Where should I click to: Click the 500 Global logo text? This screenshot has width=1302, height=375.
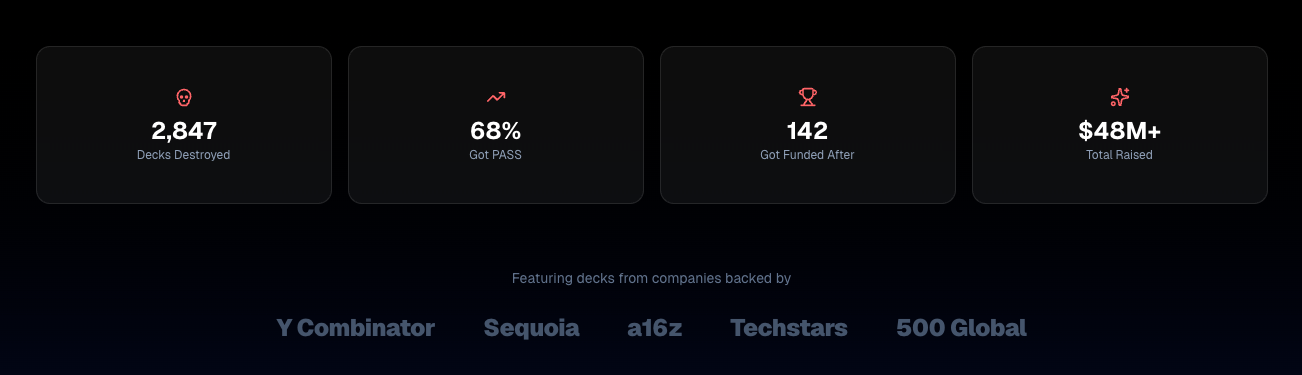pyautogui.click(x=961, y=328)
